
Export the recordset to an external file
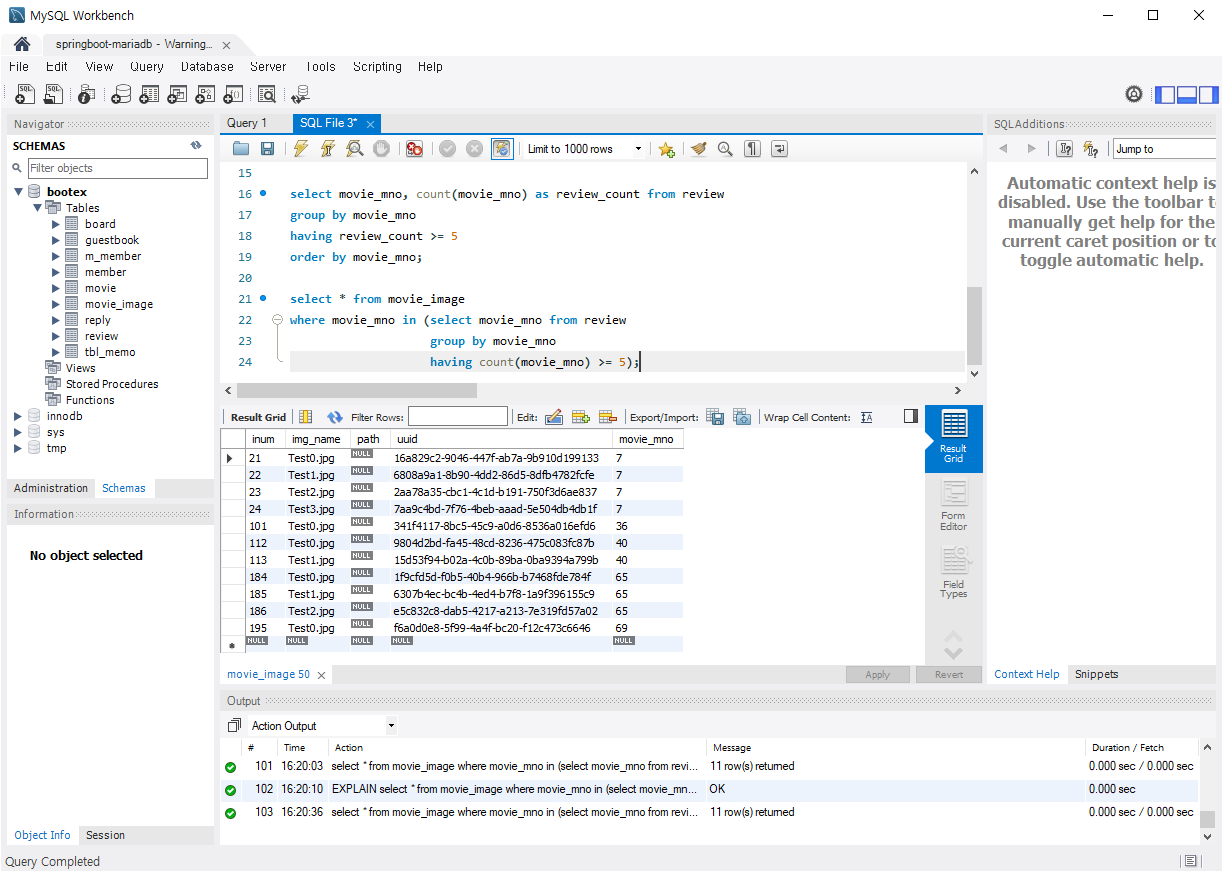[715, 417]
